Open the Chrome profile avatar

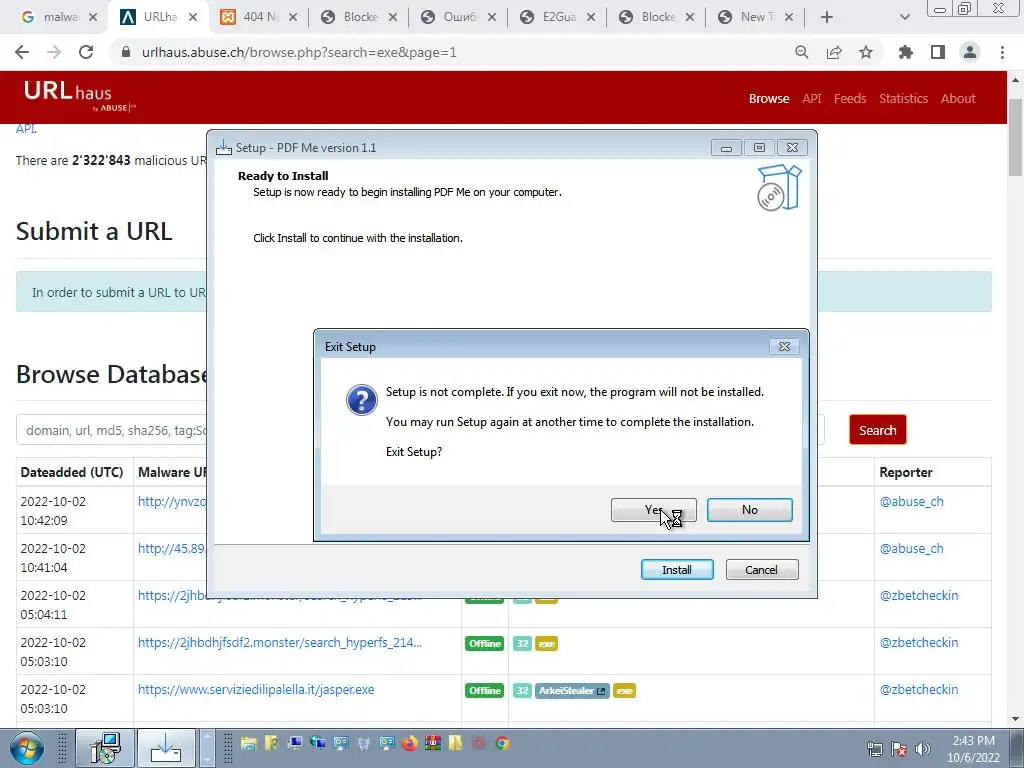point(970,52)
